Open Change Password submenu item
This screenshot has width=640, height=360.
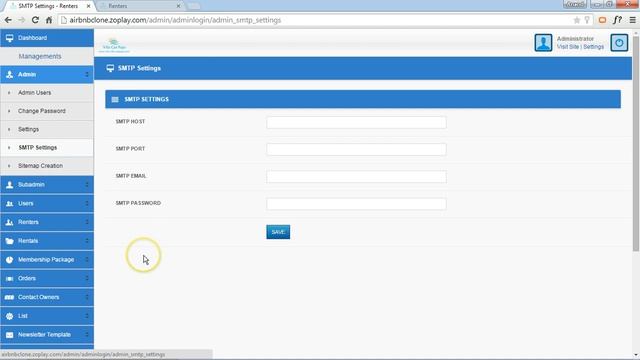click(x=47, y=111)
